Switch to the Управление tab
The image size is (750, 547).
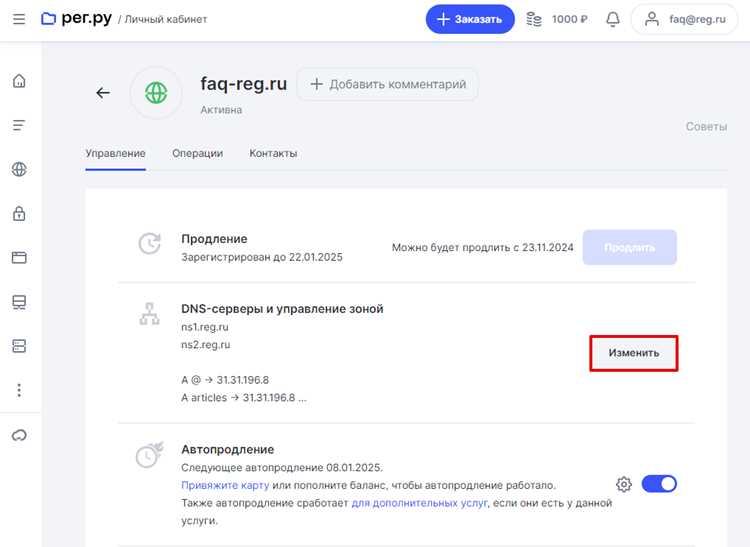tap(115, 153)
